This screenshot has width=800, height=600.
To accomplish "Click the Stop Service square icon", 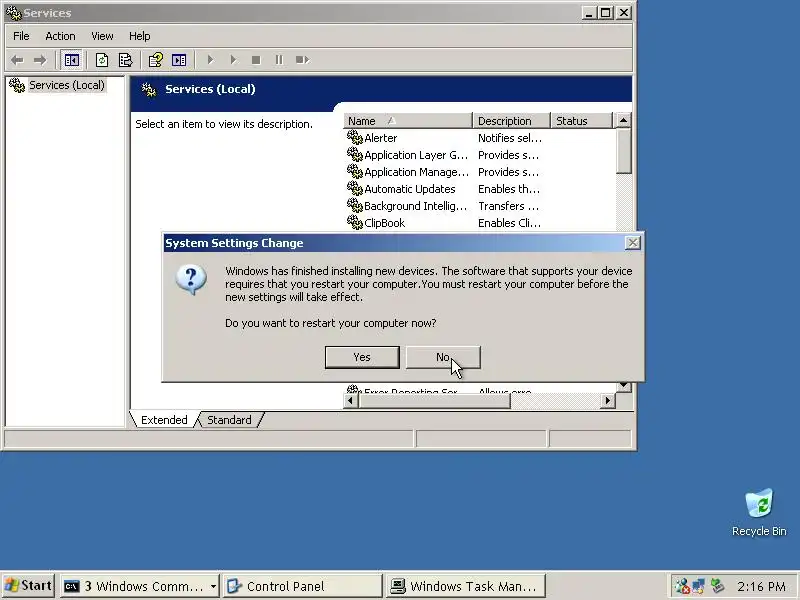I will (256, 60).
